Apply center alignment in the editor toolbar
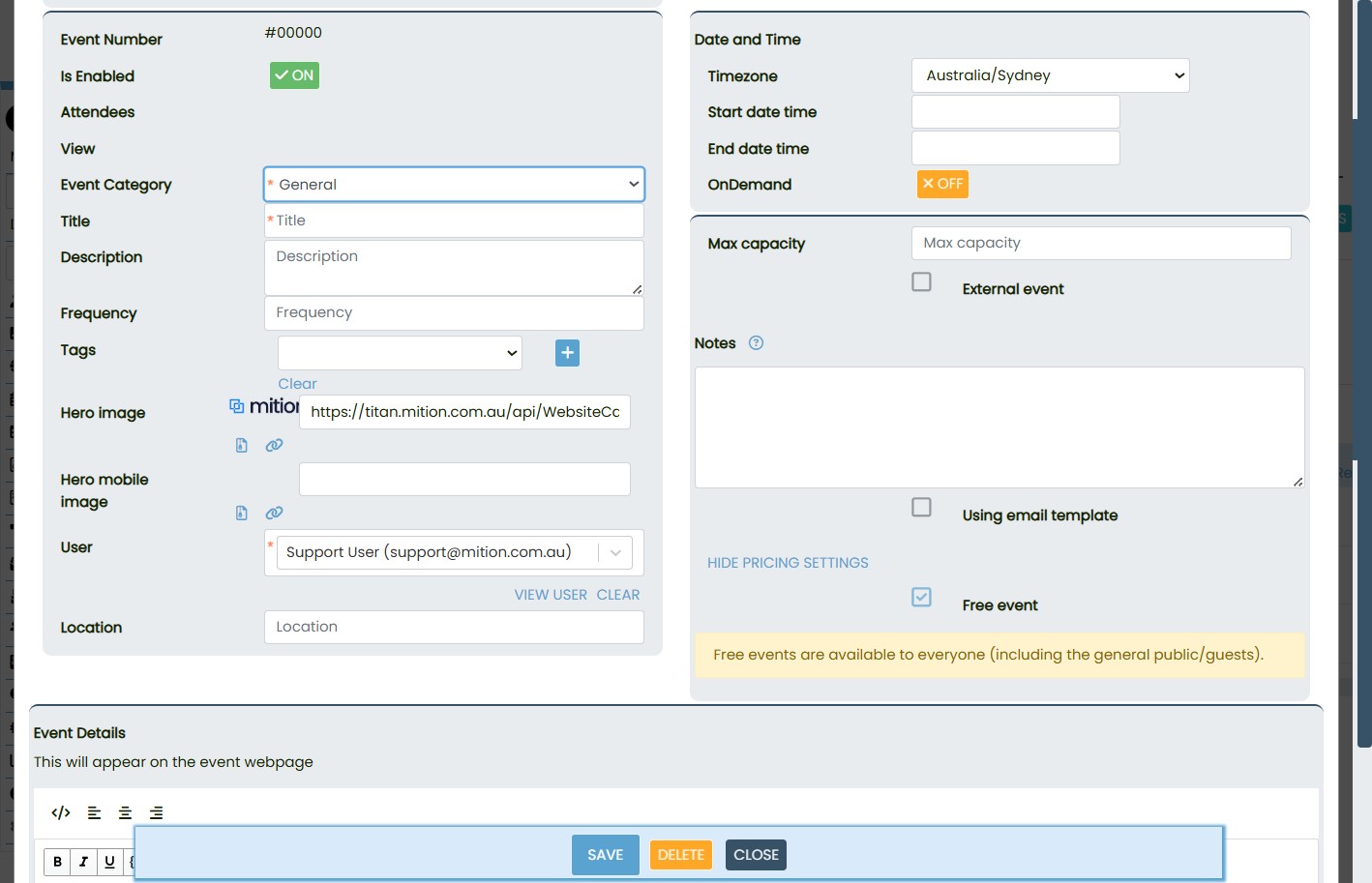Viewport: 1372px width, 883px height. click(125, 812)
